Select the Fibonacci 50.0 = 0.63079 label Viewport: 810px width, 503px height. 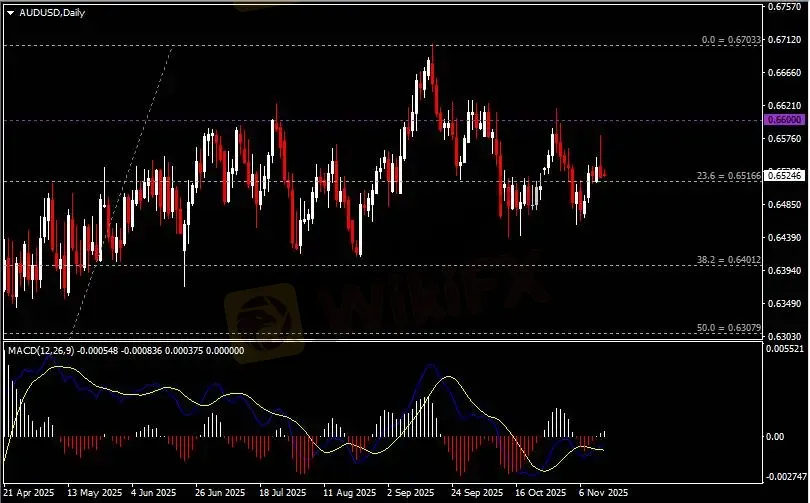730,328
